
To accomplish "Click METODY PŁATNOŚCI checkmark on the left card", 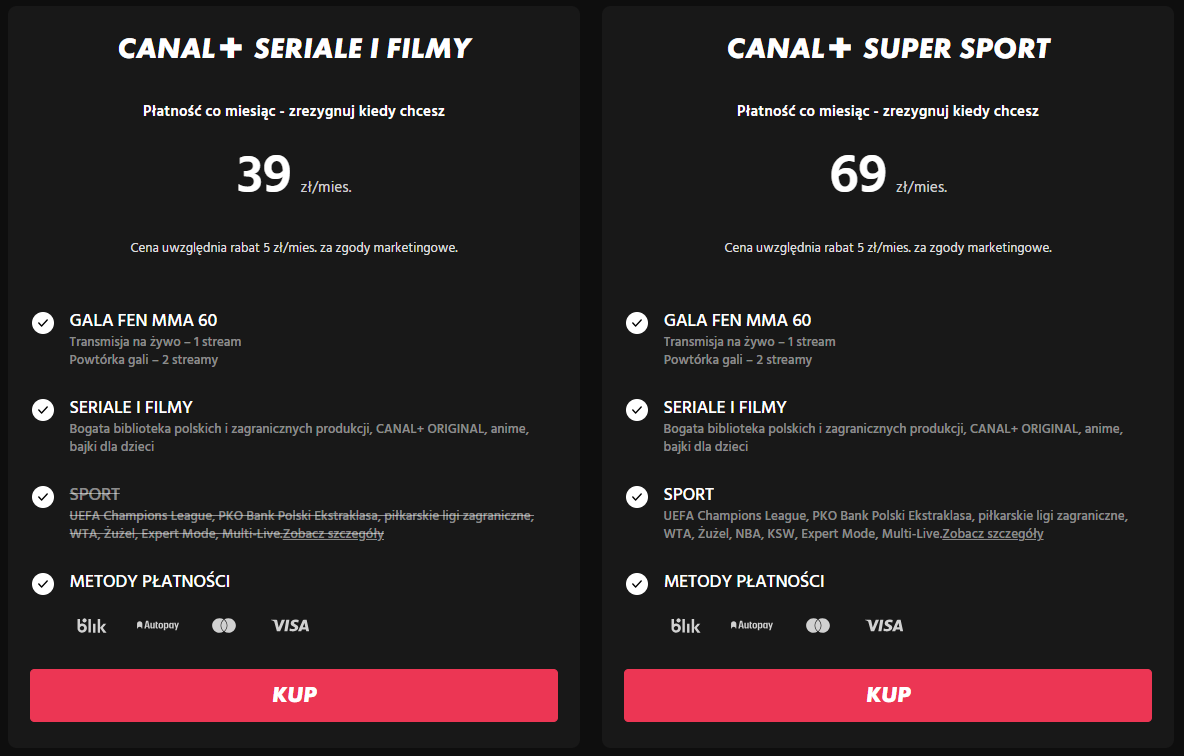I will tap(42, 584).
